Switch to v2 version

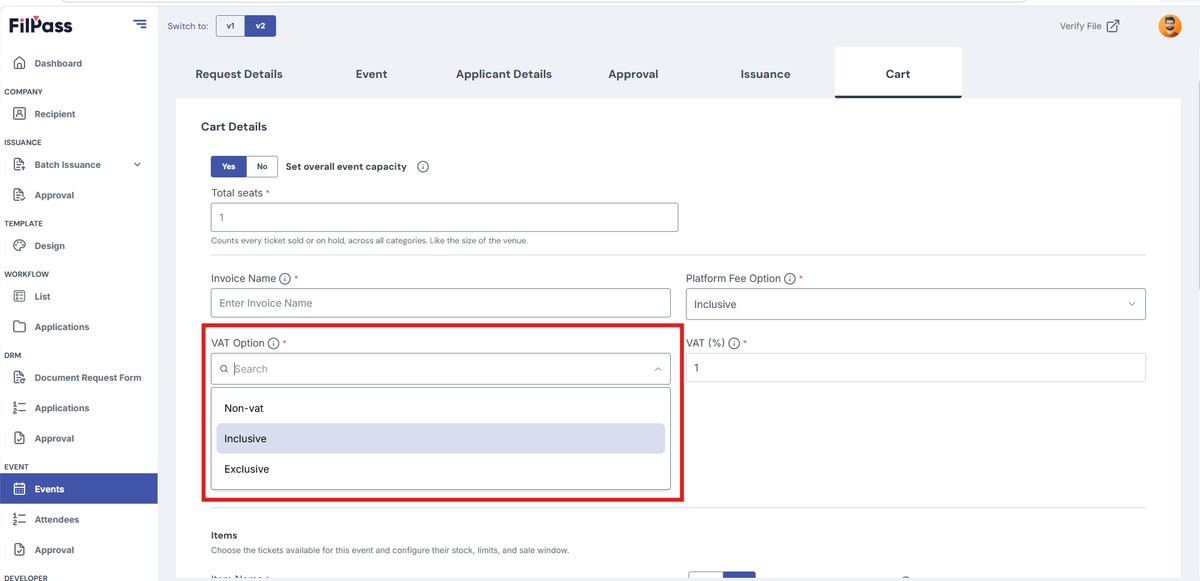pos(260,26)
